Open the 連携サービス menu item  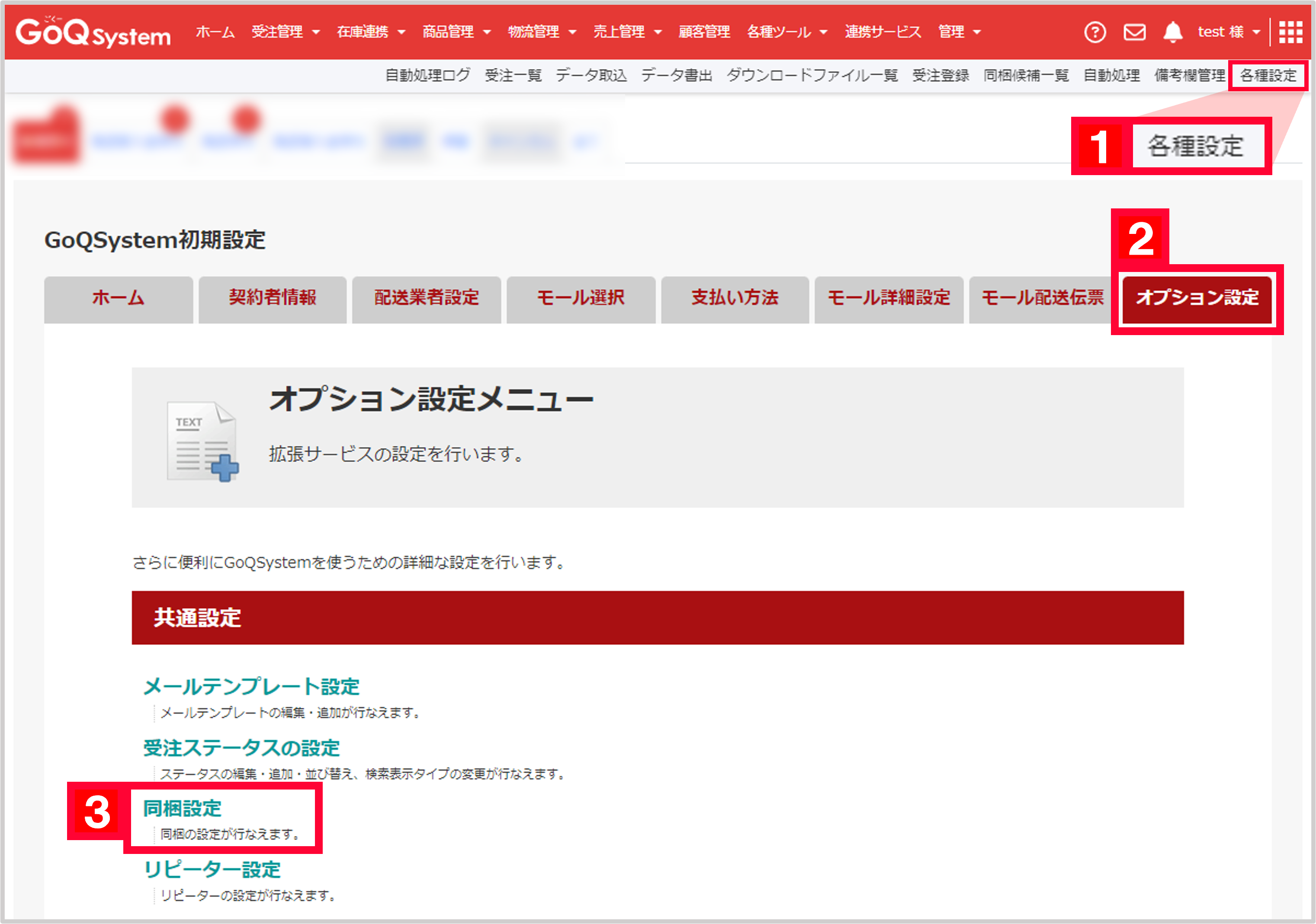[x=883, y=32]
